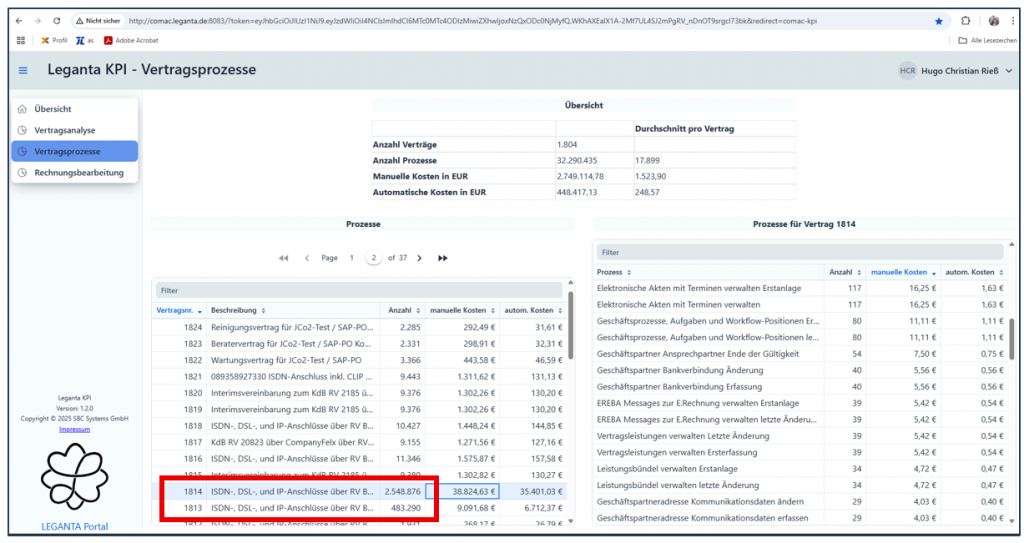Toggle the hamburger sidebar menu

click(x=23, y=70)
